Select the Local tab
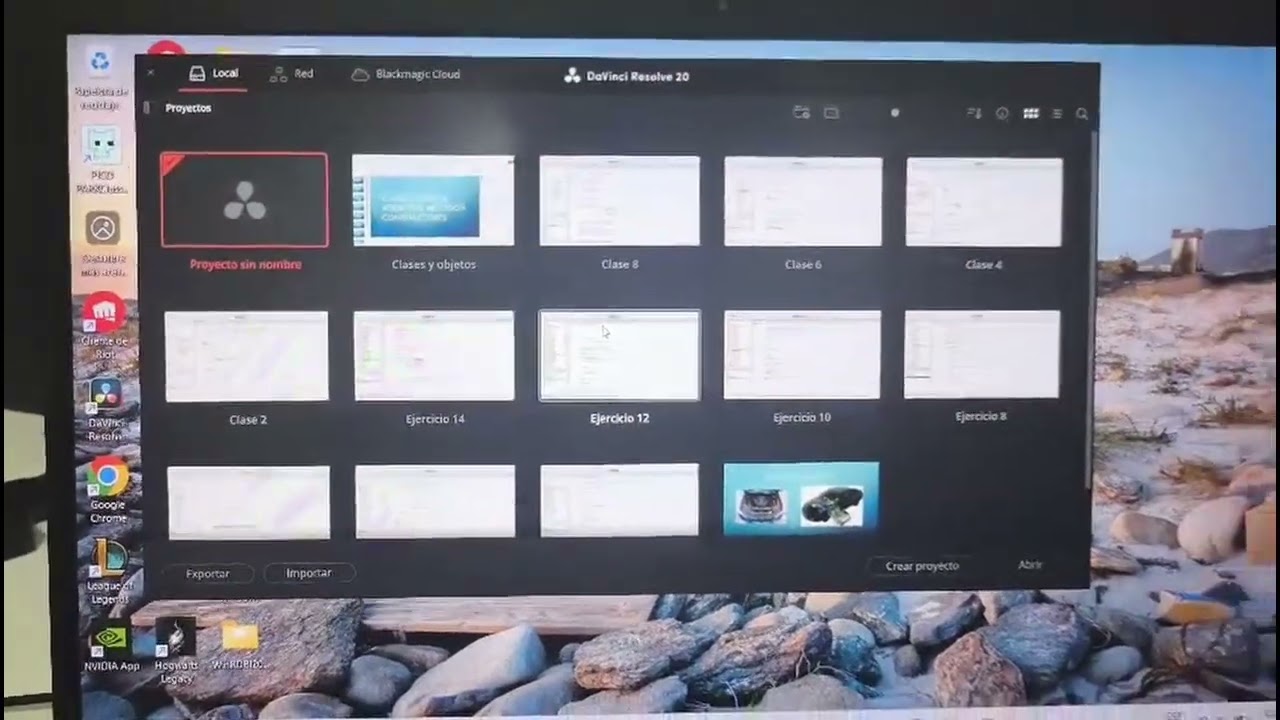The height and width of the screenshot is (720, 1280). pos(214,73)
